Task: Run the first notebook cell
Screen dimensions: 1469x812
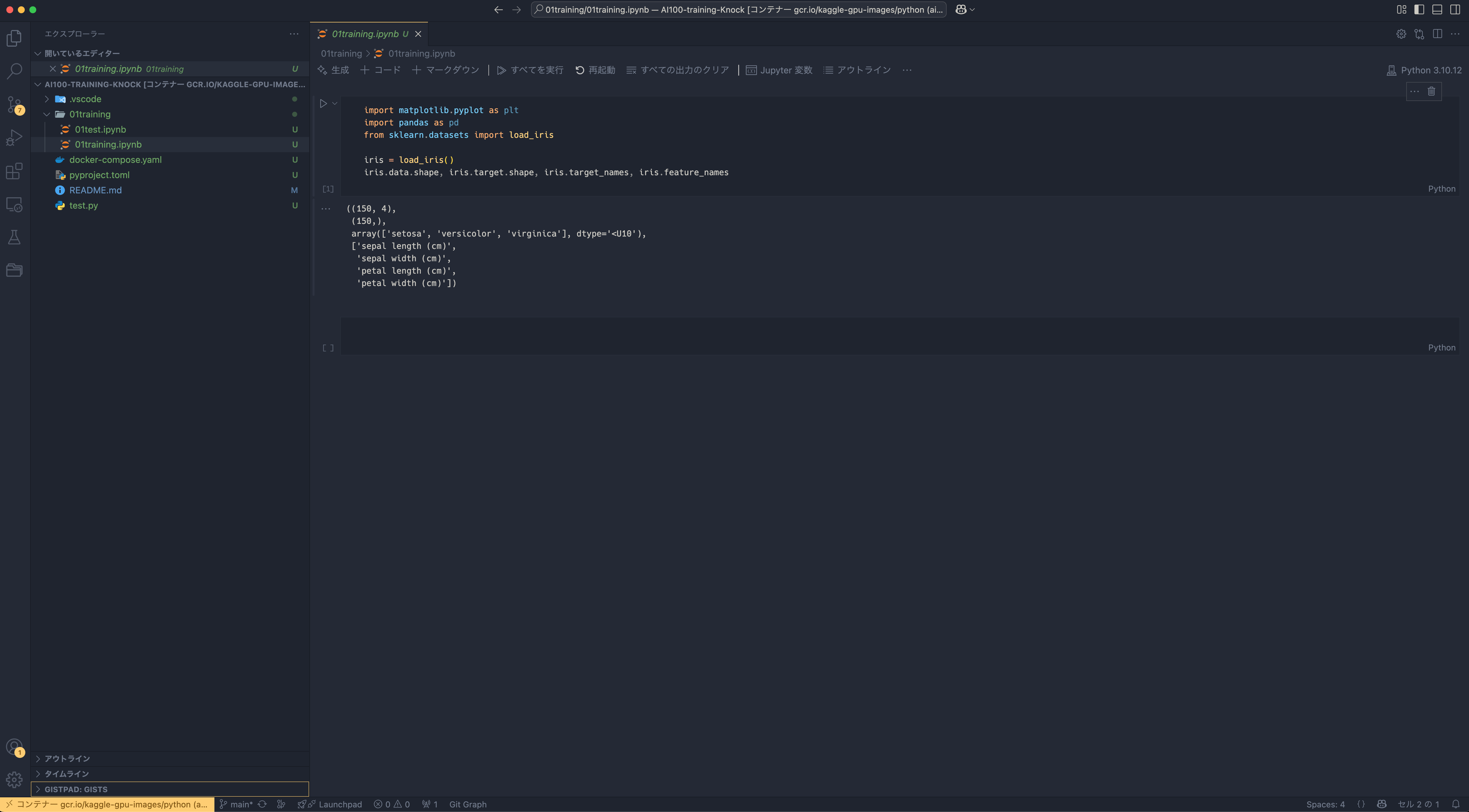Action: coord(323,104)
